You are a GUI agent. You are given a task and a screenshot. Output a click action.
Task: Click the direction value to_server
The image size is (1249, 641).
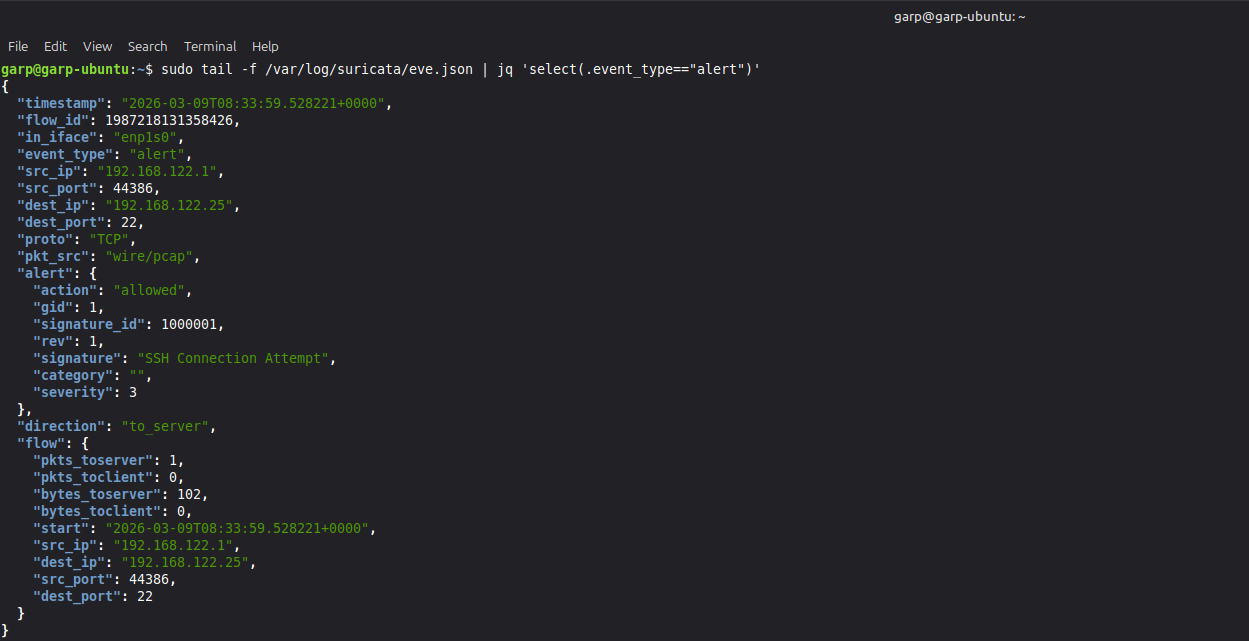167,426
